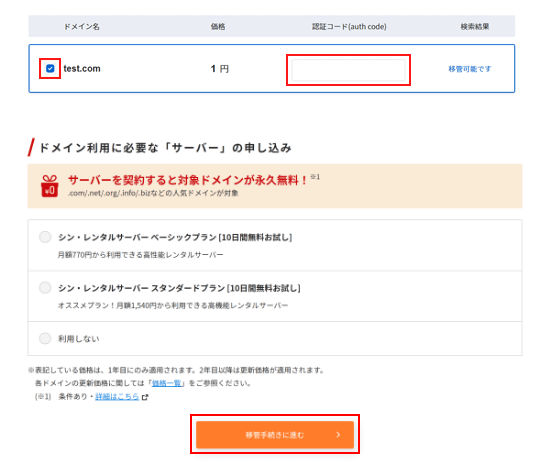Select シン・レンタルサーバー スタンダードプラン radio button
The width and height of the screenshot is (550, 462).
45,288
